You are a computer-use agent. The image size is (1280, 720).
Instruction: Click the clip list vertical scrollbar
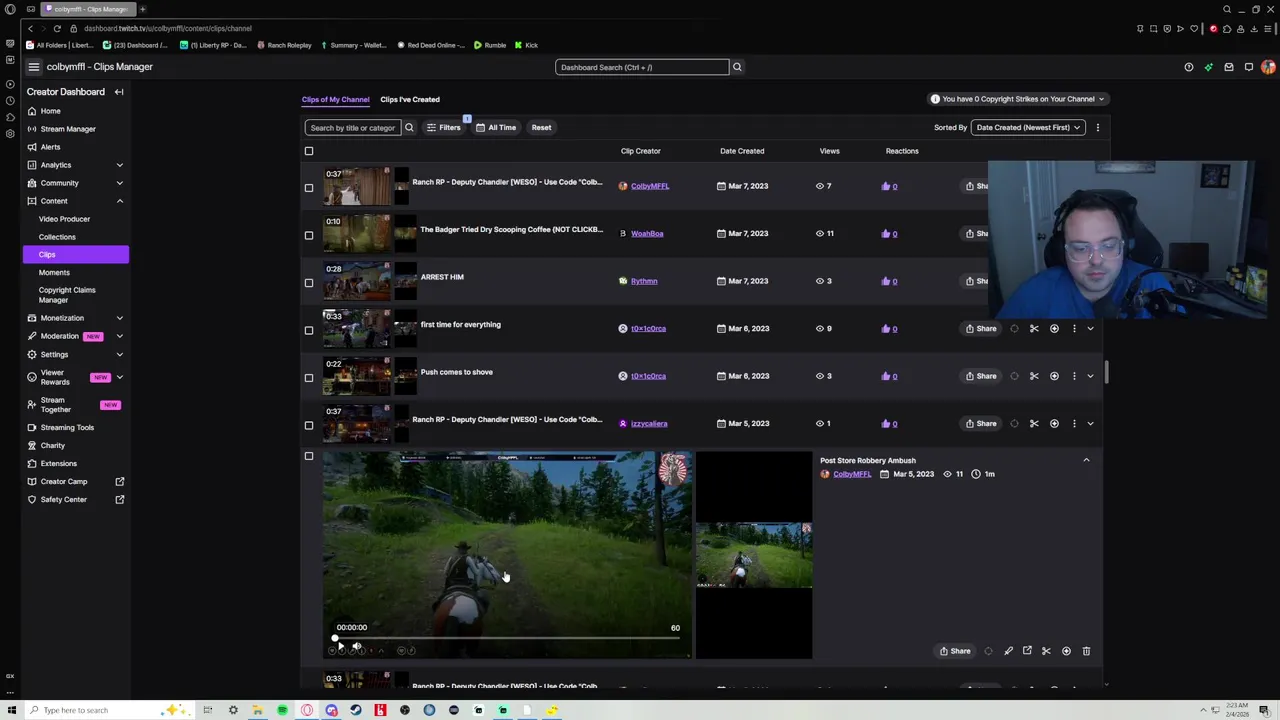point(1106,372)
